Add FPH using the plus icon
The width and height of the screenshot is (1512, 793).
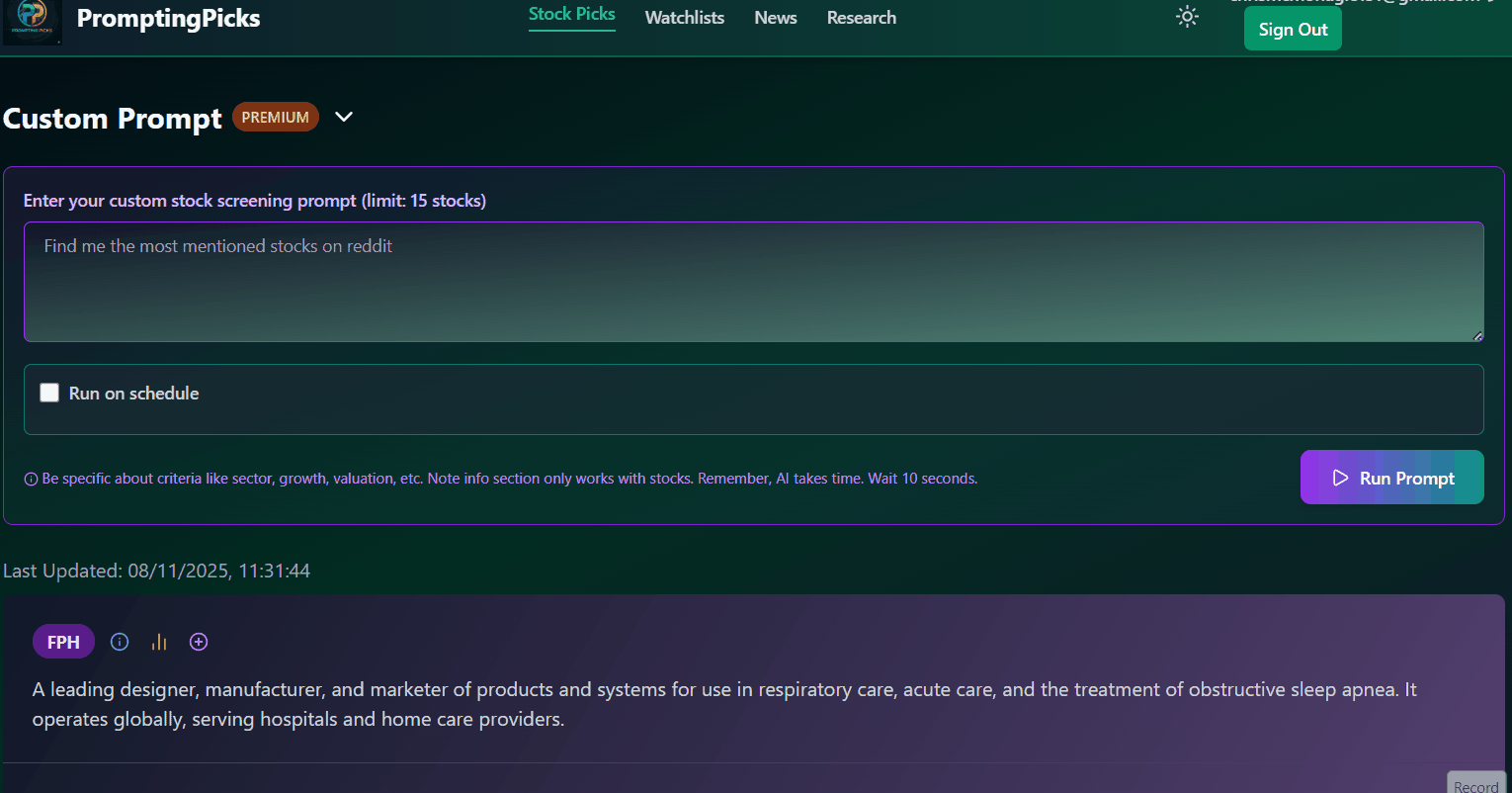pyautogui.click(x=199, y=642)
